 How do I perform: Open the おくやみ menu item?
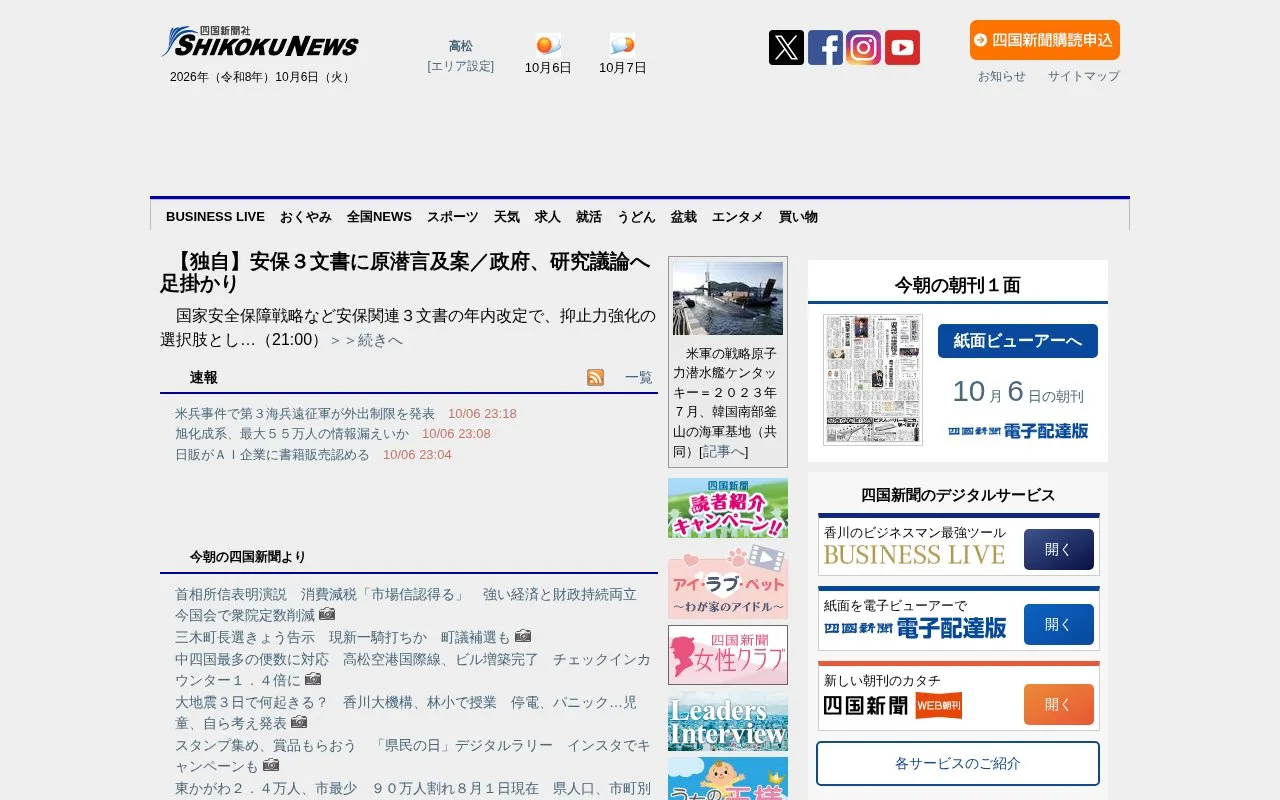coord(306,217)
